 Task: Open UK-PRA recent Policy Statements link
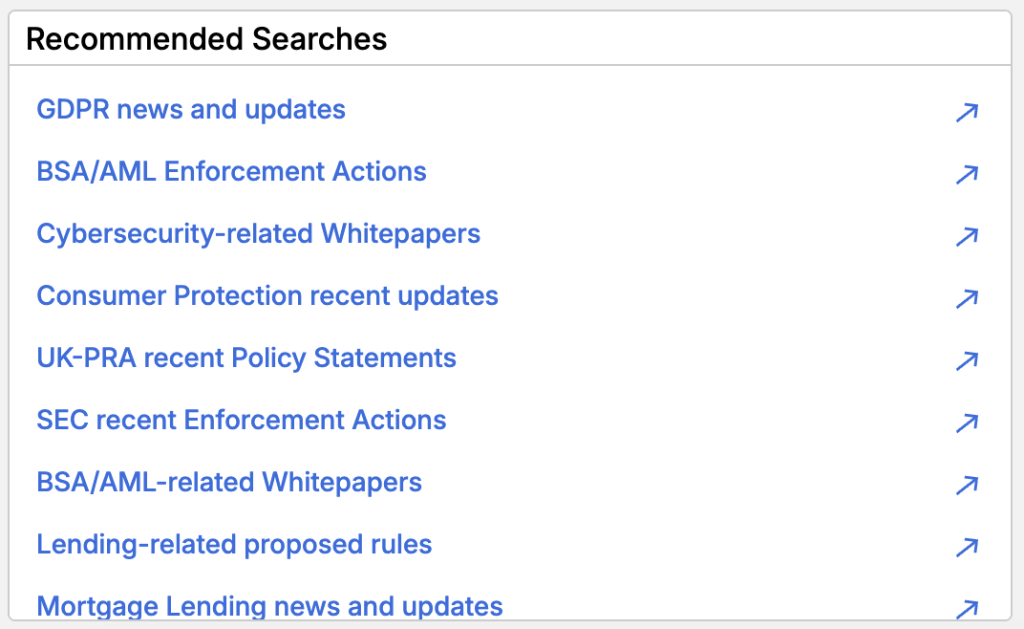tap(246, 357)
